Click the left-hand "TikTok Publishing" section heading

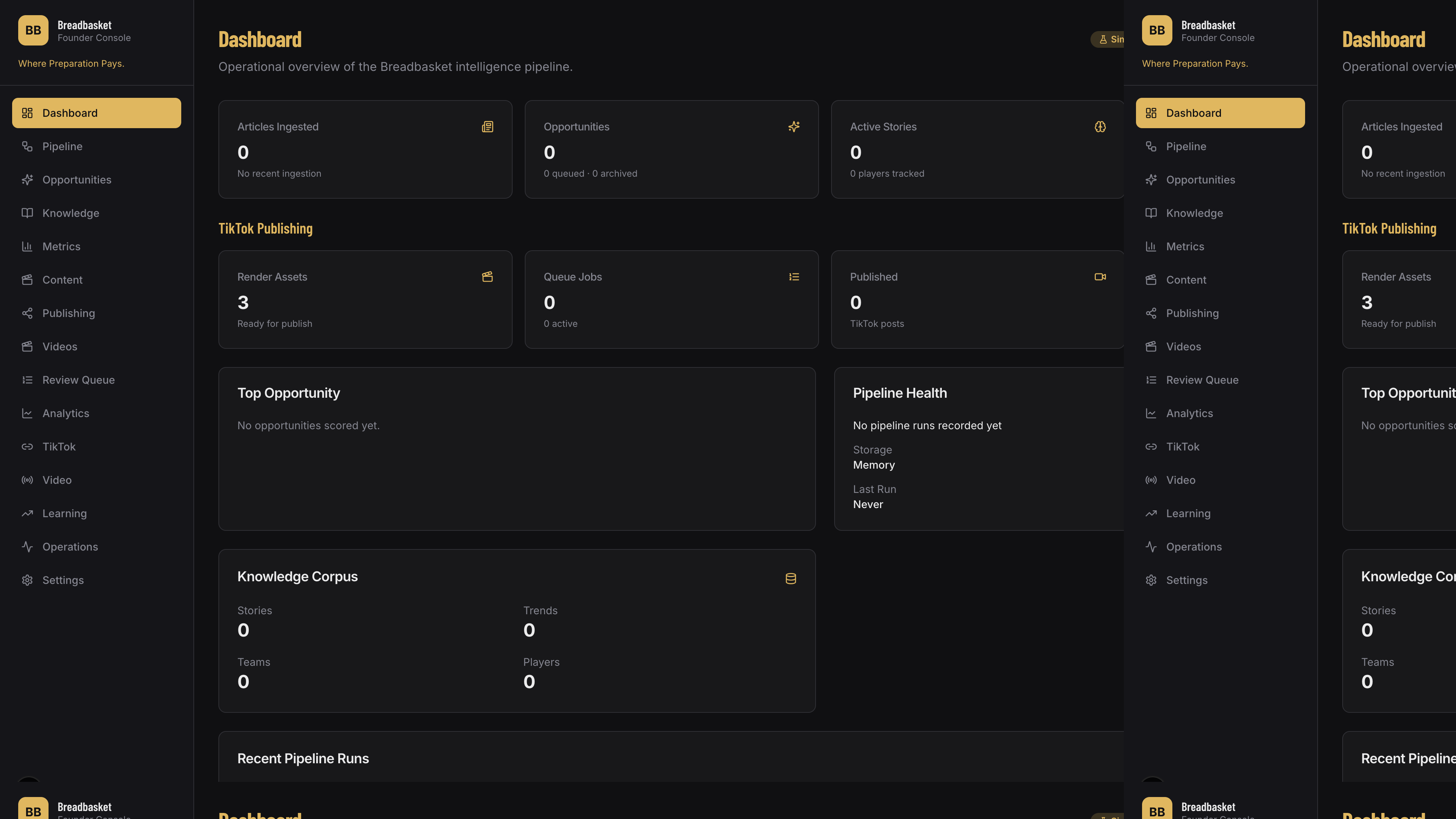pos(266,228)
